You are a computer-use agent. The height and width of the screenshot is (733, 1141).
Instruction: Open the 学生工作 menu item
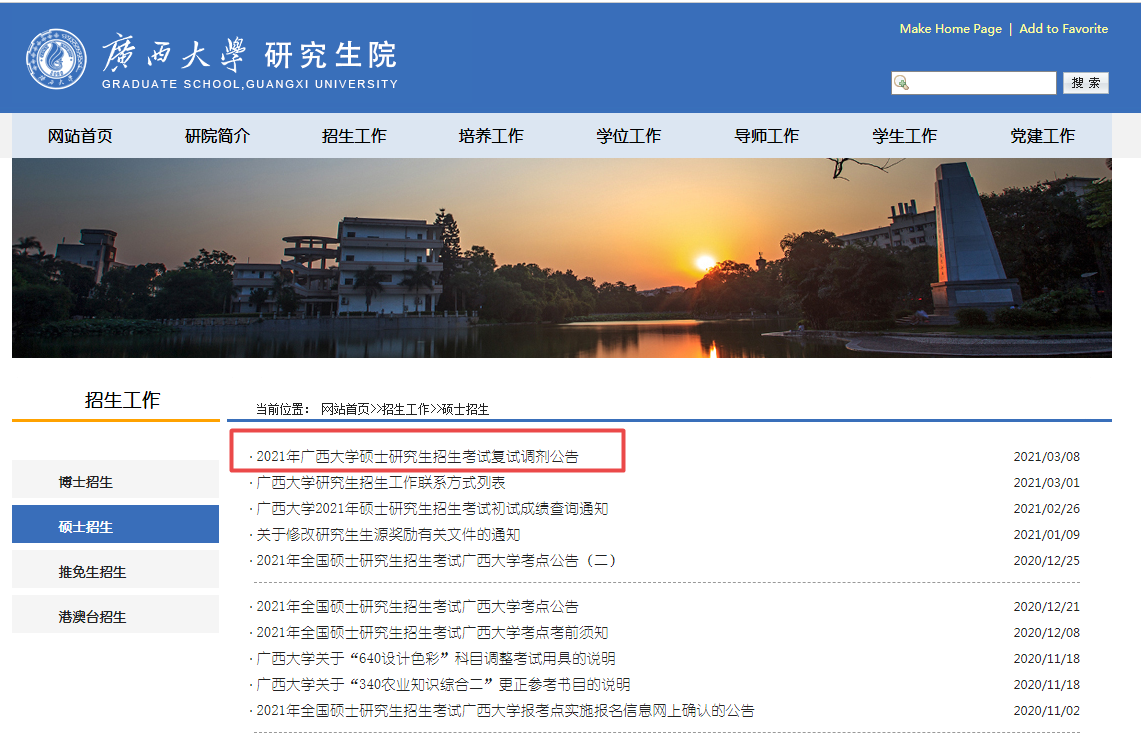[905, 136]
